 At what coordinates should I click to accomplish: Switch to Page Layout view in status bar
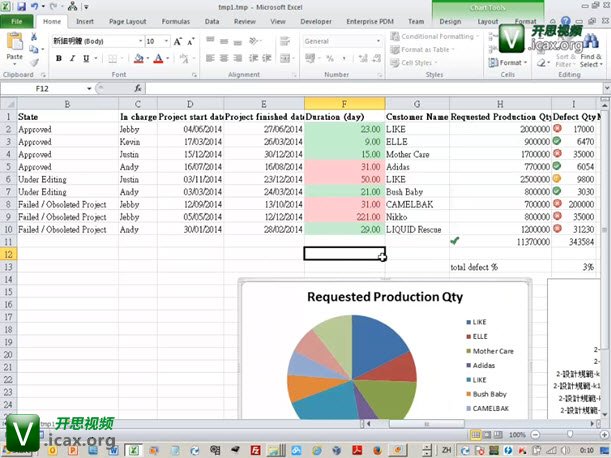coord(487,434)
